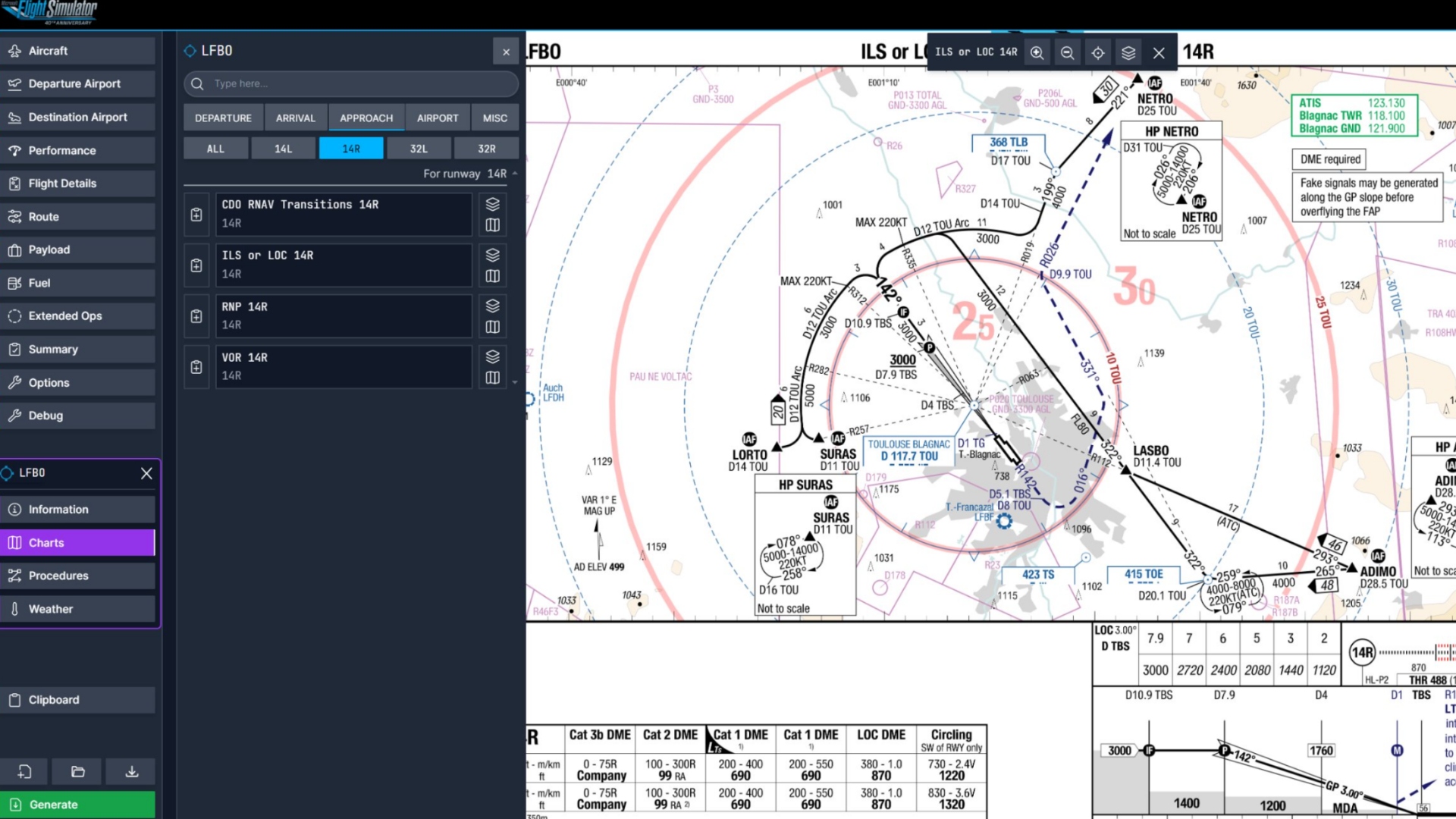Open CDO RNAV Transitions 14R chart

click(344, 215)
